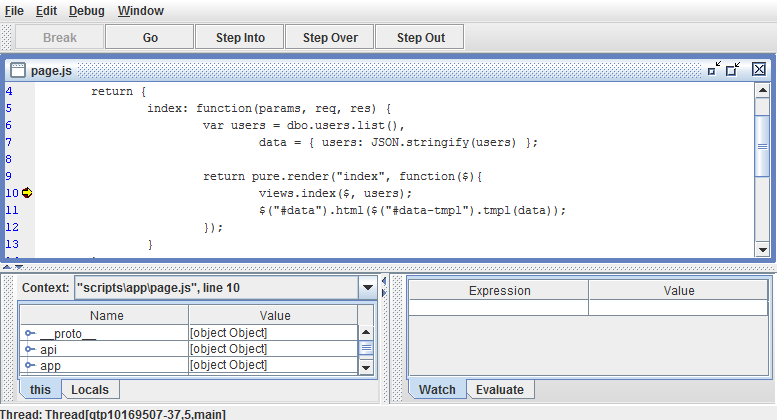Open the Window menu
The width and height of the screenshot is (777, 420).
tap(140, 11)
